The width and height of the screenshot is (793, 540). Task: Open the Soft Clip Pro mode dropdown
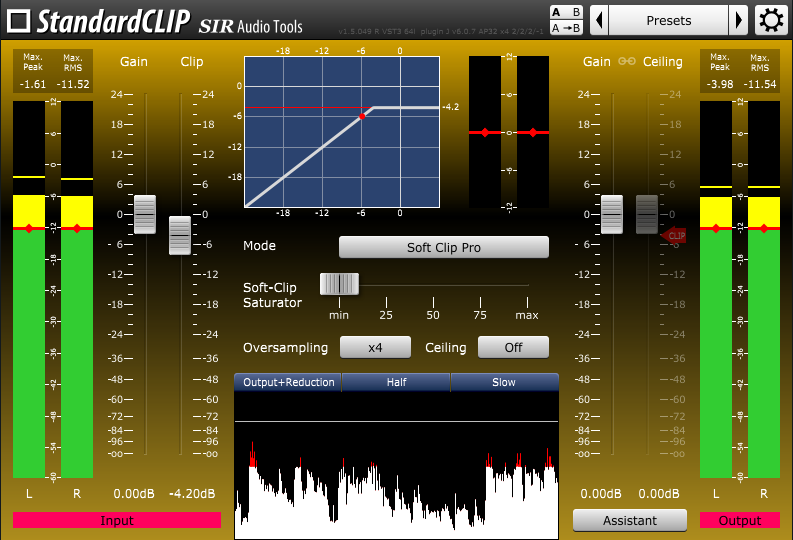(444, 247)
